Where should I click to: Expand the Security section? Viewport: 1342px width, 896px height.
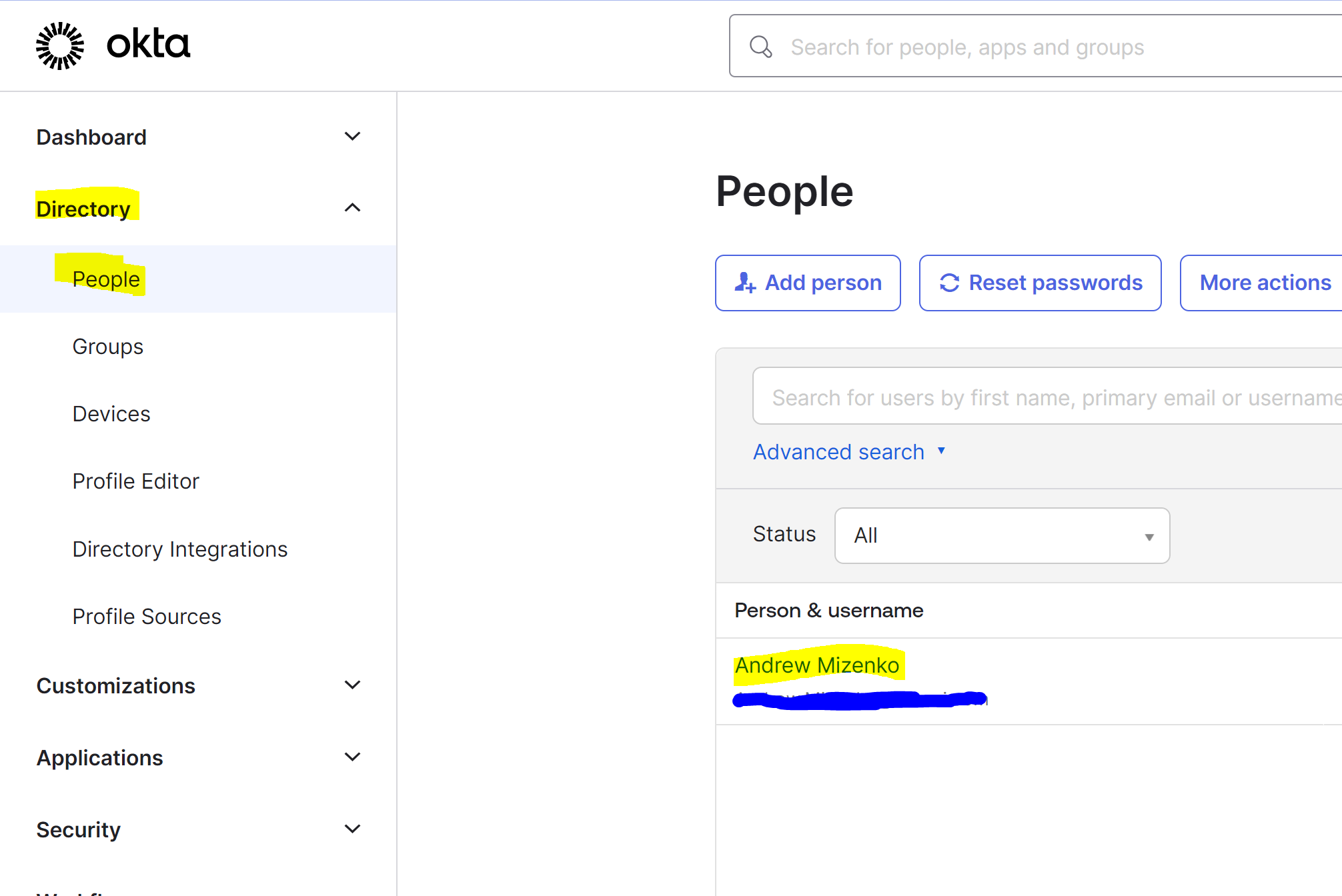(x=352, y=829)
